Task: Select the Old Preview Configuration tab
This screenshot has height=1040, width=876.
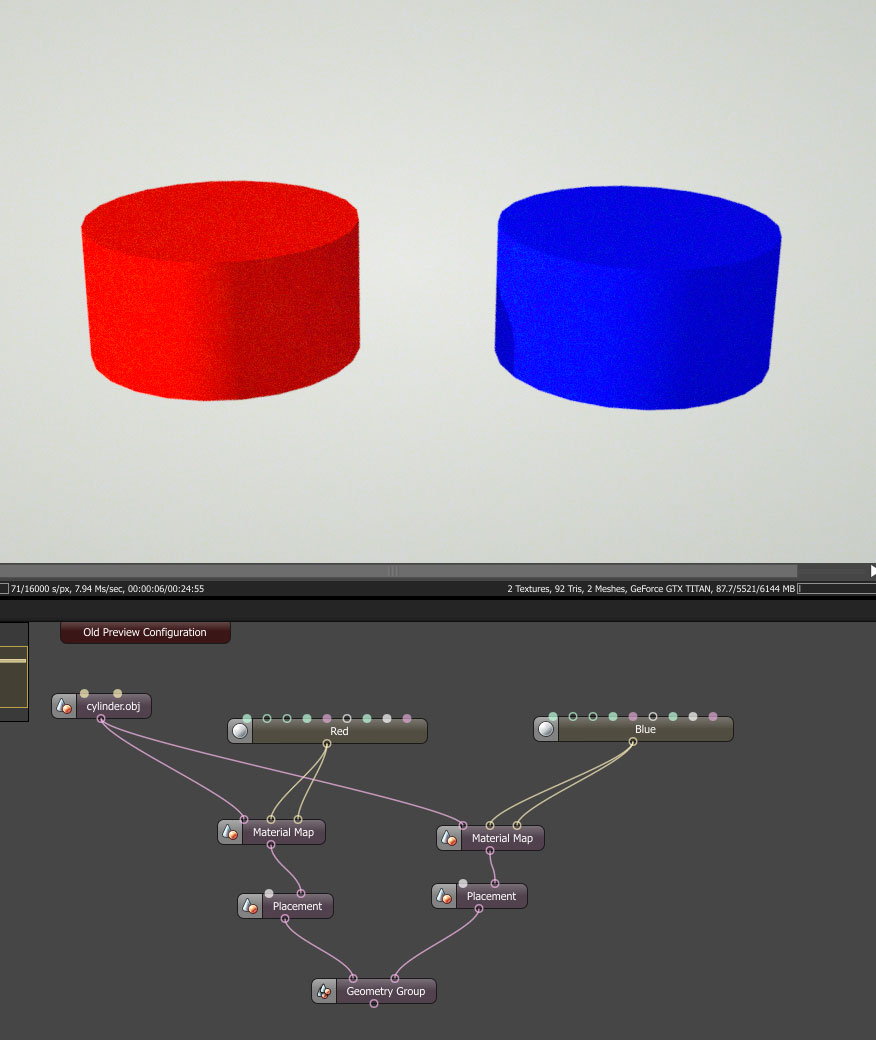Action: point(145,632)
